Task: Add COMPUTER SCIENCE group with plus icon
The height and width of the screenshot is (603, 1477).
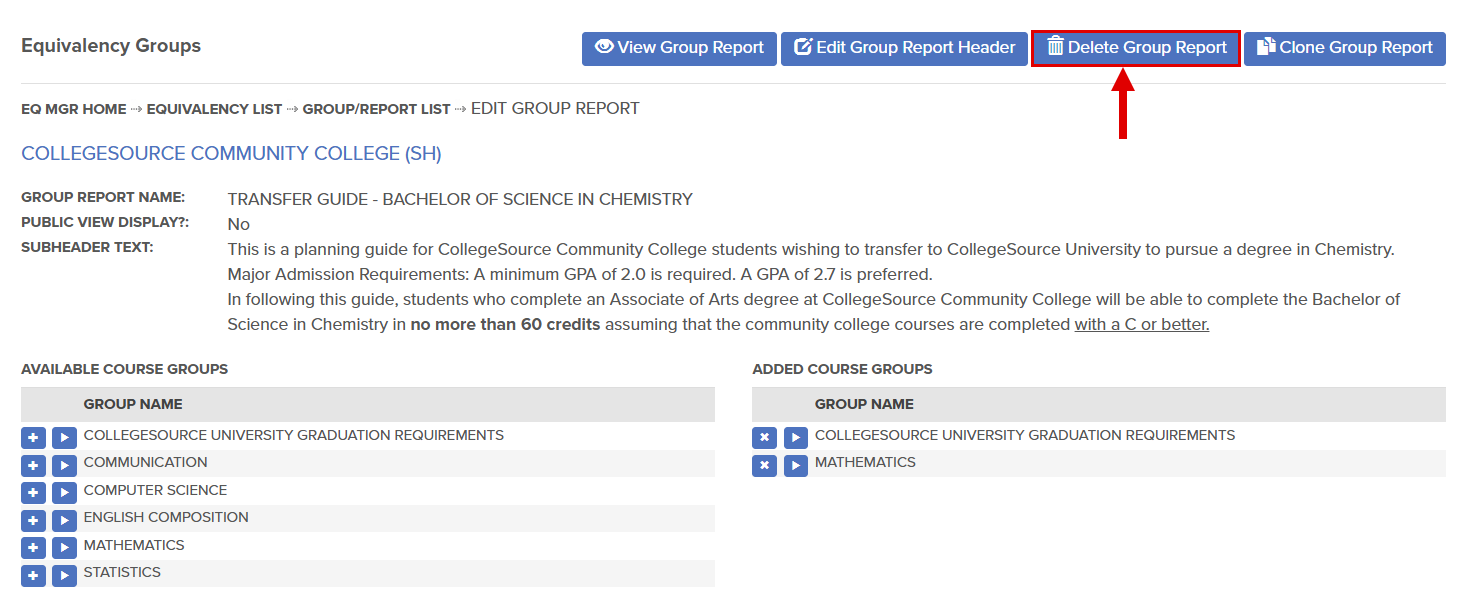Action: pyautogui.click(x=33, y=493)
